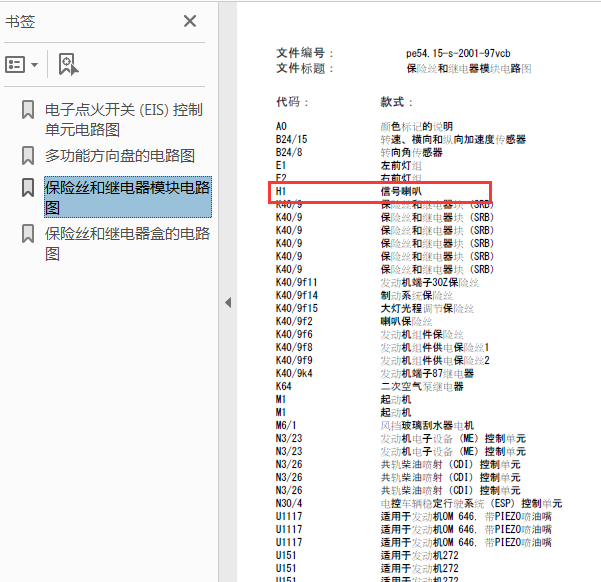Click code K40/9f2

pos(294,321)
